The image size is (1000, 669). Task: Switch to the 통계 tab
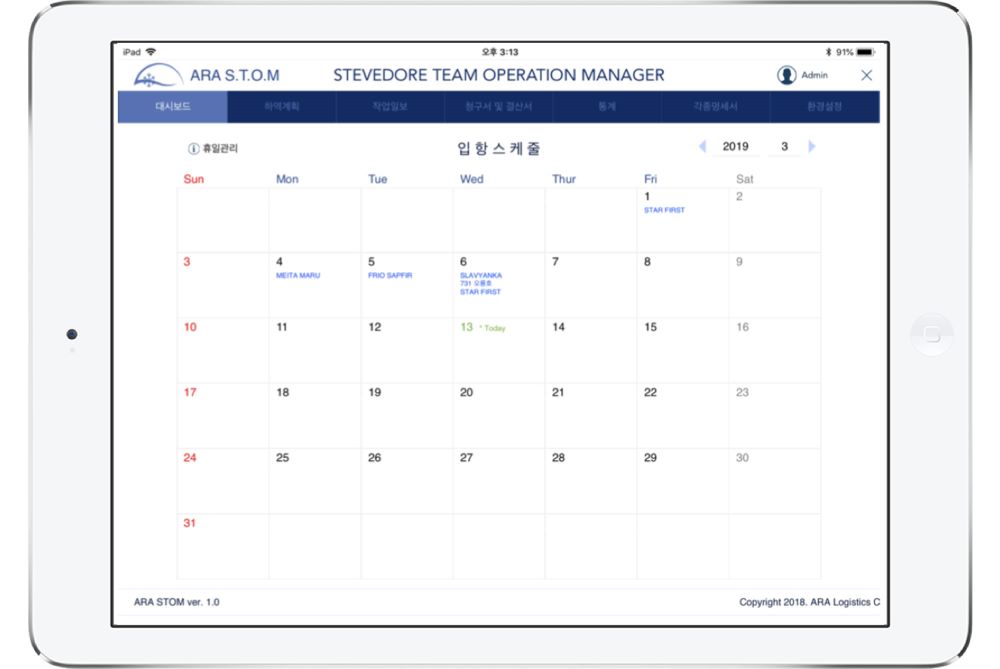(607, 107)
